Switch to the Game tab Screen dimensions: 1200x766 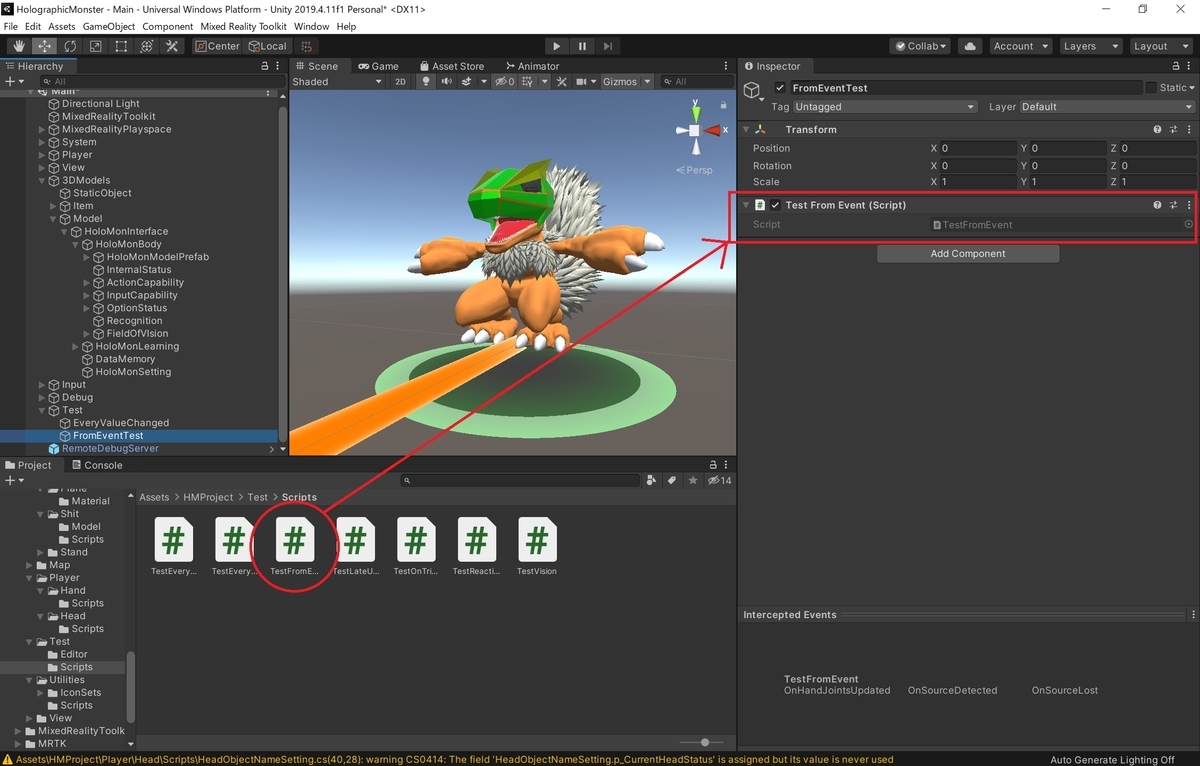(x=378, y=66)
